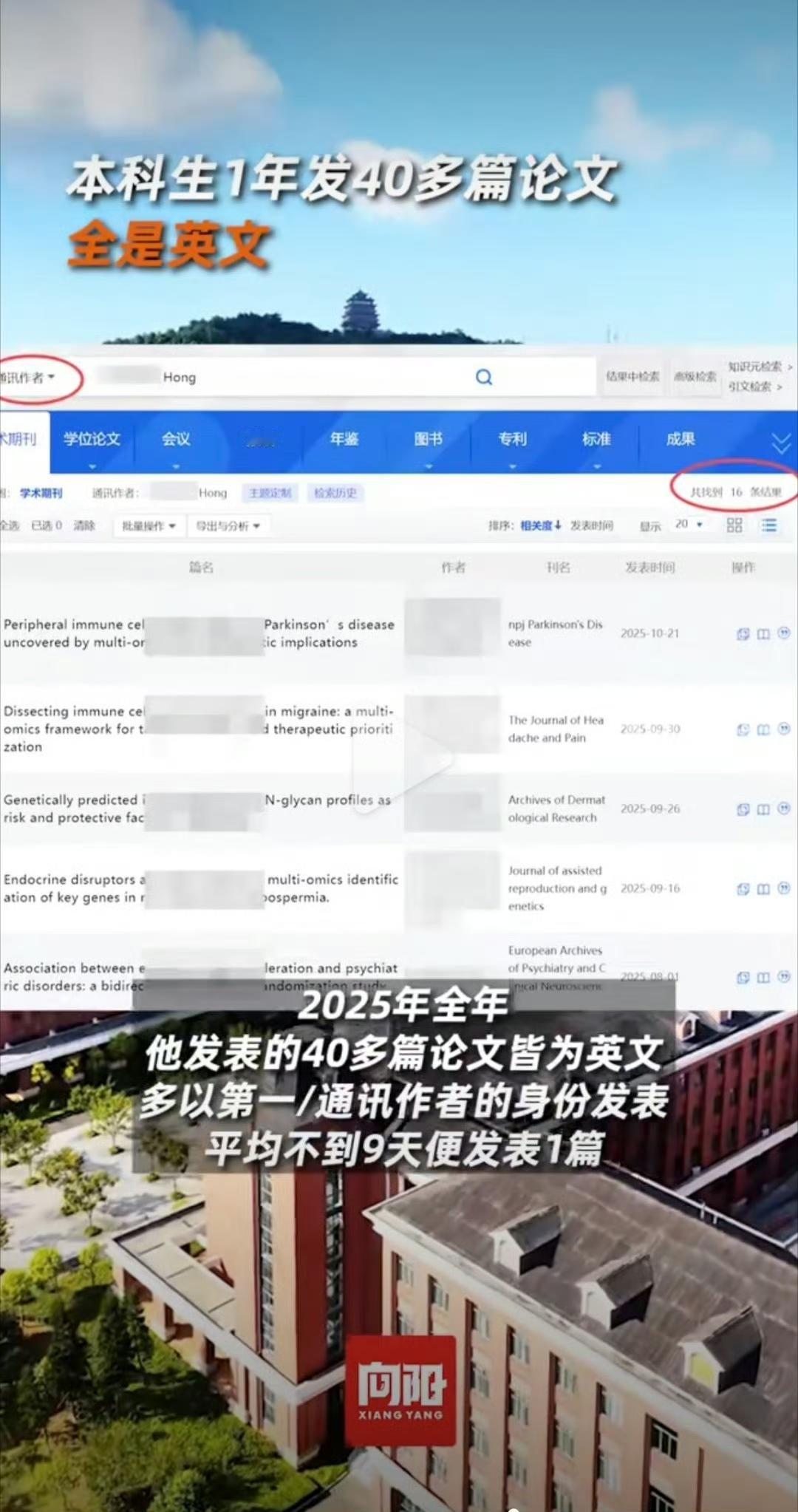Click 主题定制 button
This screenshot has width=798, height=1512.
pyautogui.click(x=270, y=493)
